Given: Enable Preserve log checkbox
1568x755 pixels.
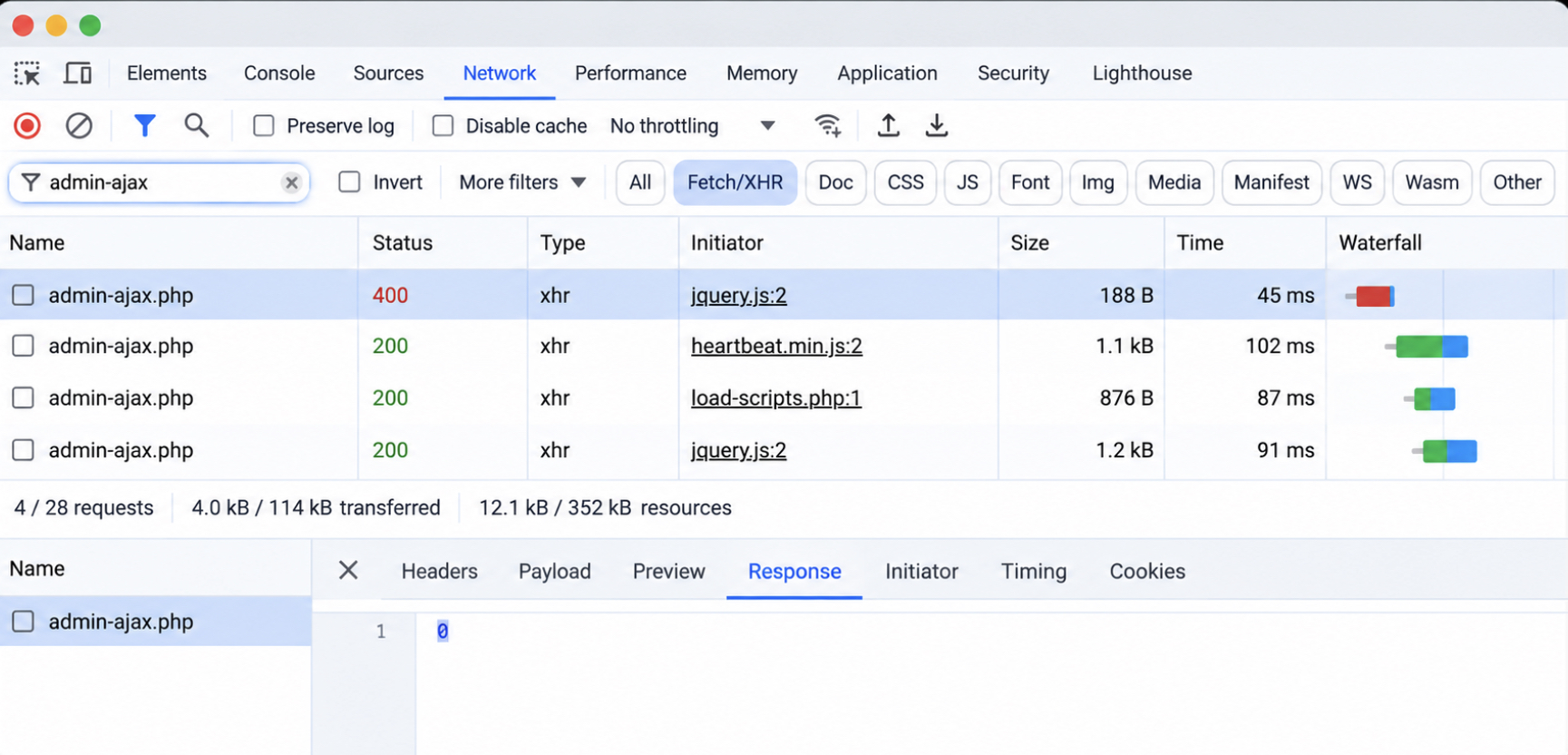Looking at the screenshot, I should tap(263, 125).
